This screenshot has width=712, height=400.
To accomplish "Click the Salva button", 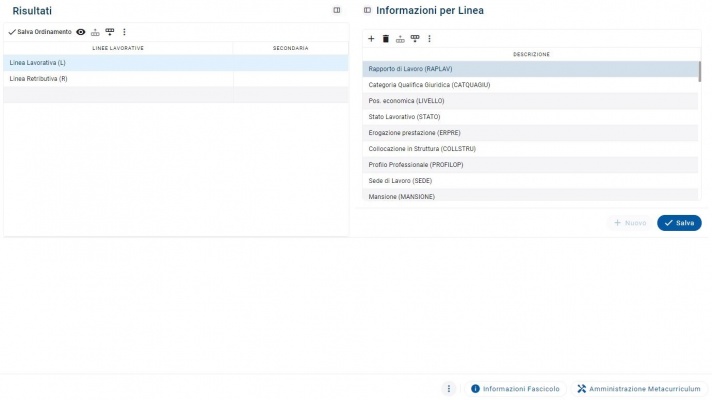I will click(679, 223).
